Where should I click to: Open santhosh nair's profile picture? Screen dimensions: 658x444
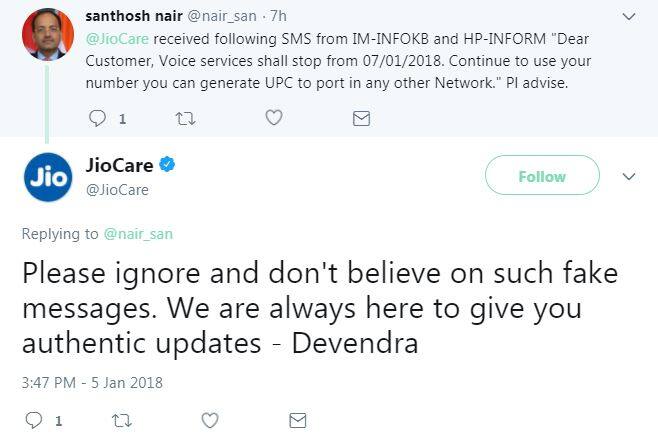pos(48,34)
